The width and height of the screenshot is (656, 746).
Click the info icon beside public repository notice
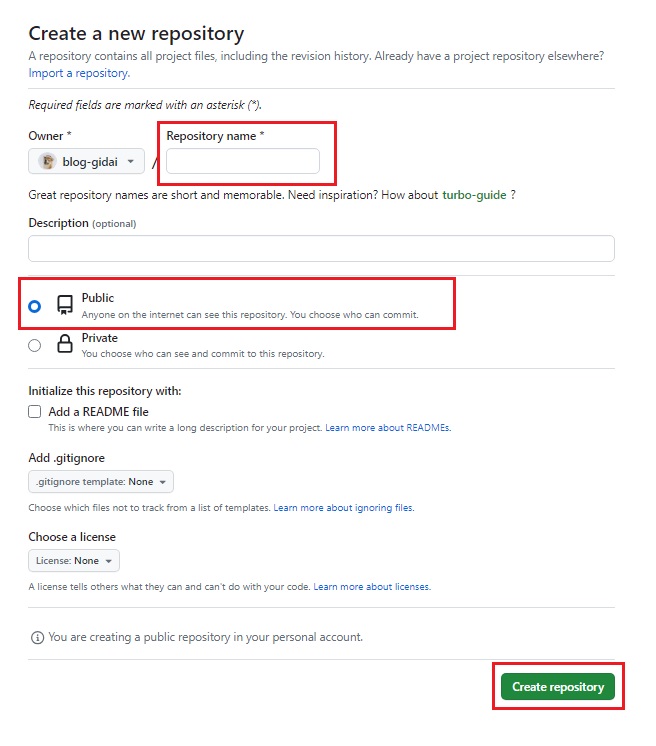[x=38, y=637]
